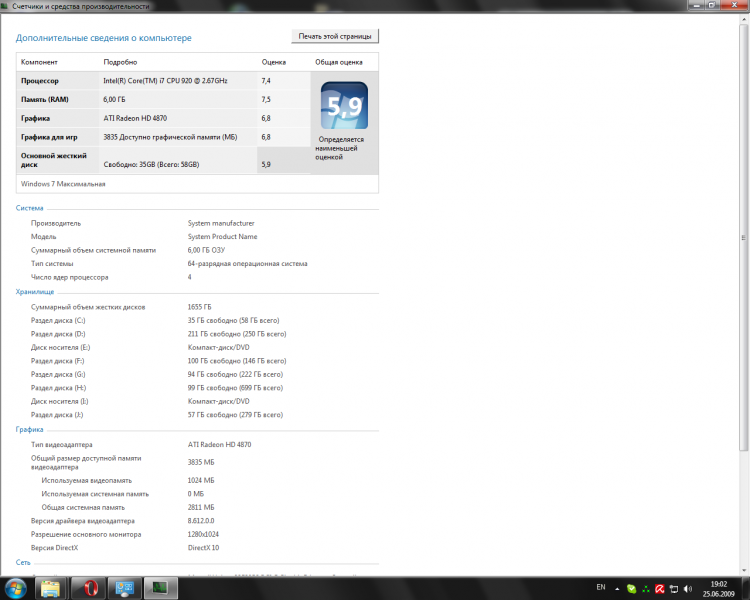Click the hard disk score 5,9

(x=266, y=165)
